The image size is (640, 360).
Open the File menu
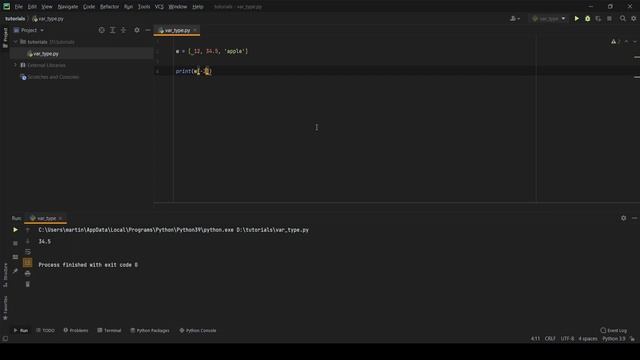[x=19, y=7]
